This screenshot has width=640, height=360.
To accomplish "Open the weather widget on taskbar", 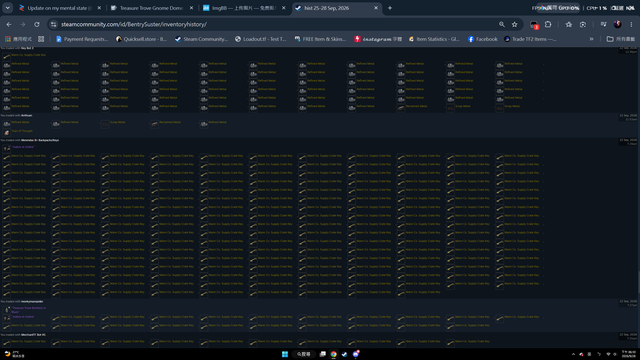I will pyautogui.click(x=13, y=354).
